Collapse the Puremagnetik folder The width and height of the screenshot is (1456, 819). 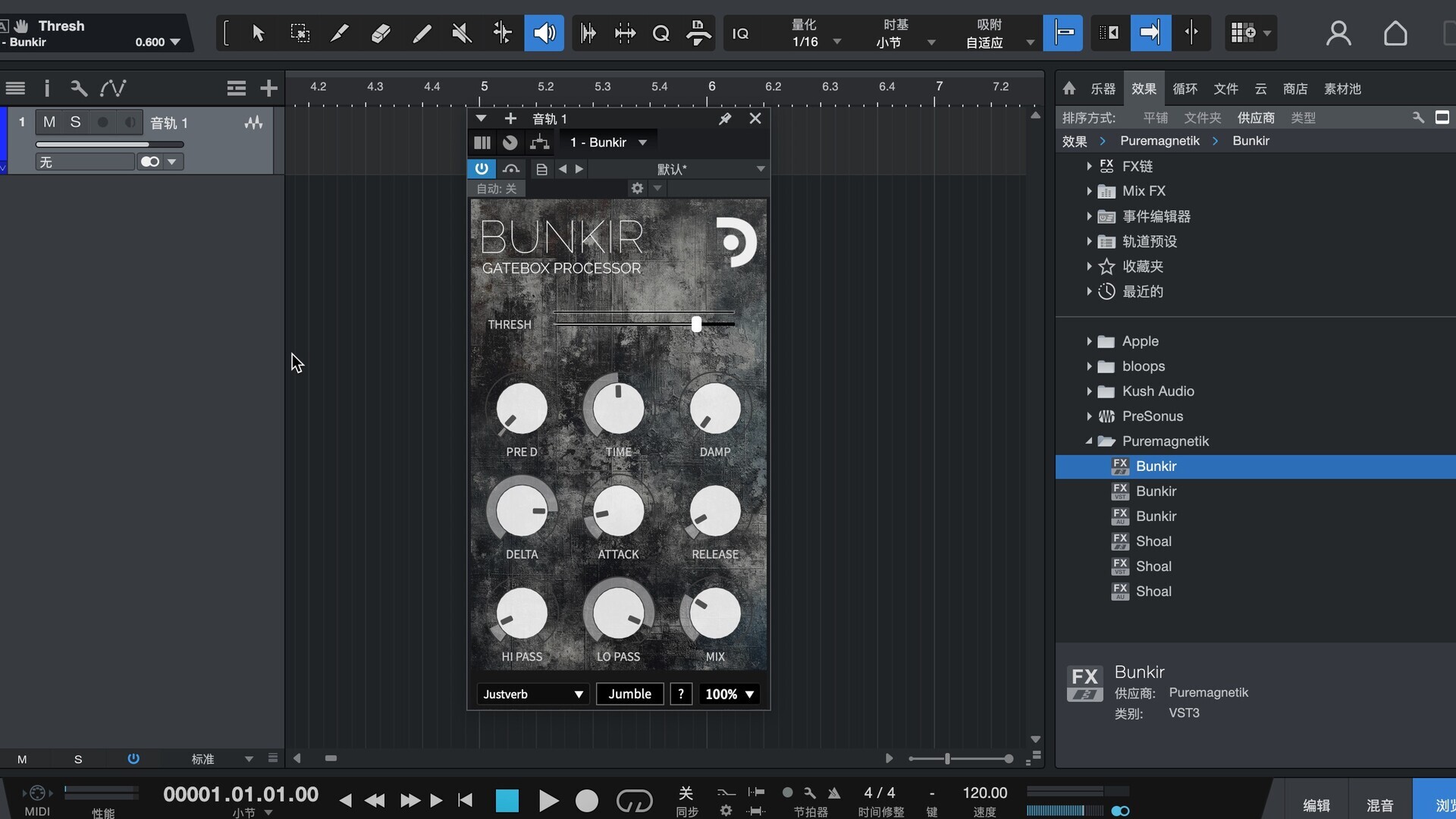point(1089,441)
